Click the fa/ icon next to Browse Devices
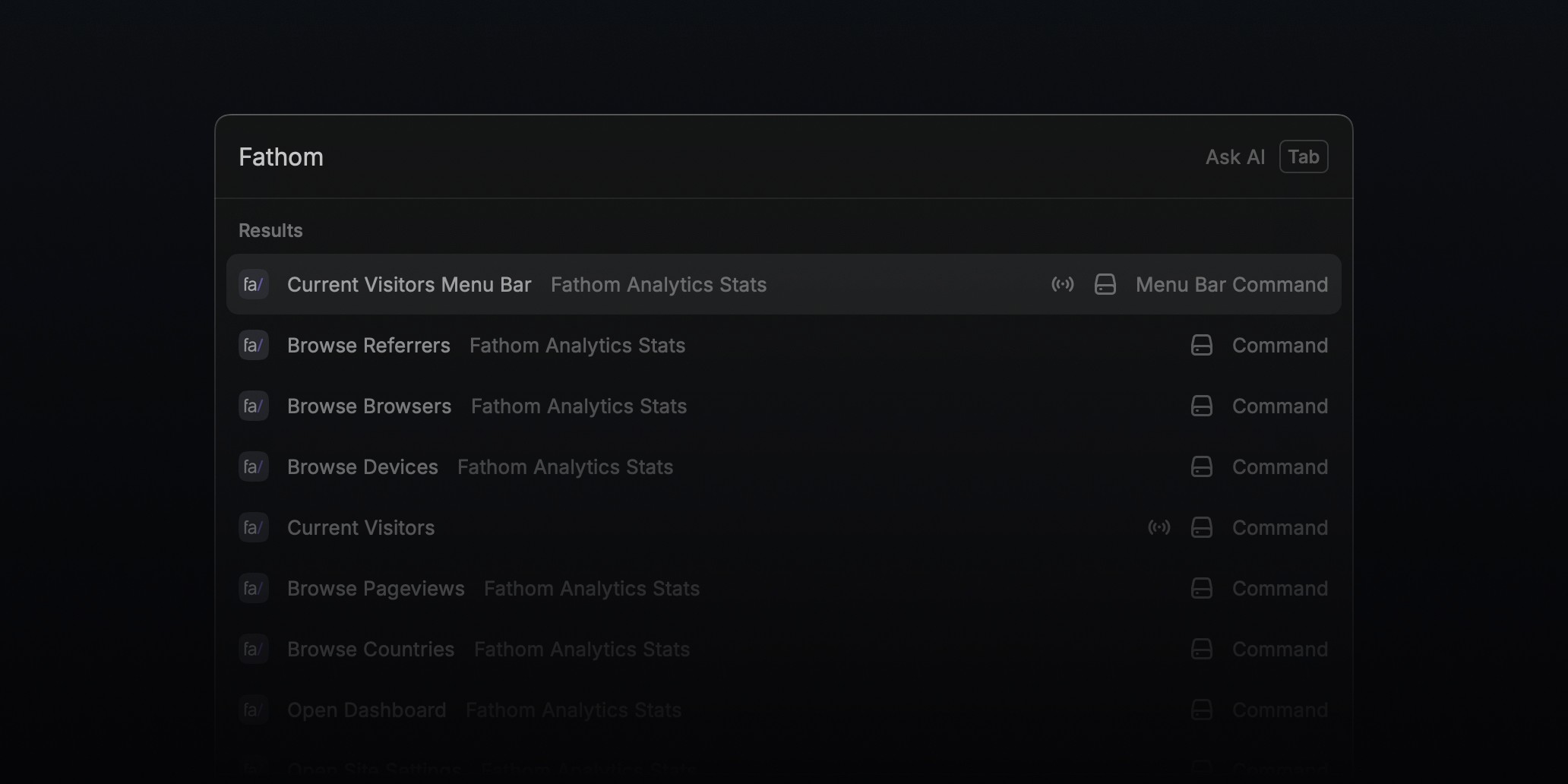1568x784 pixels. click(x=253, y=466)
